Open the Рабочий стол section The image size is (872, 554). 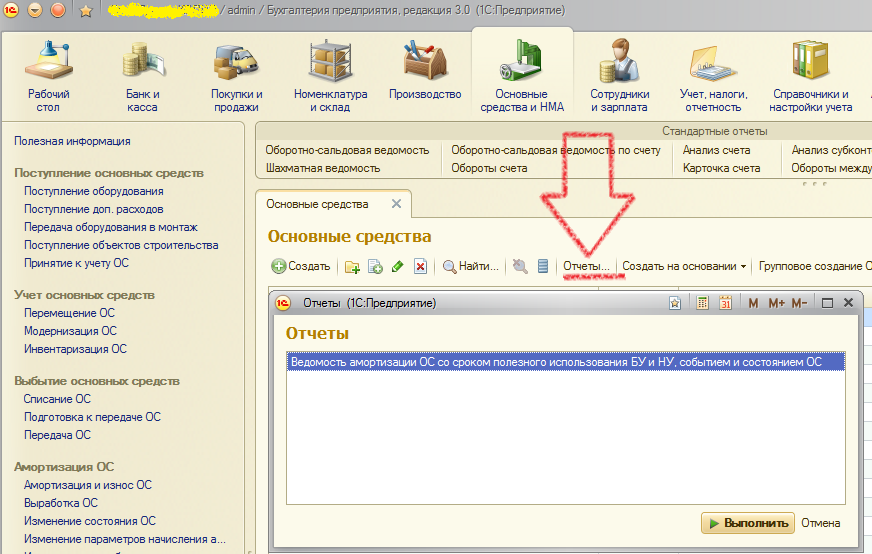pos(48,77)
